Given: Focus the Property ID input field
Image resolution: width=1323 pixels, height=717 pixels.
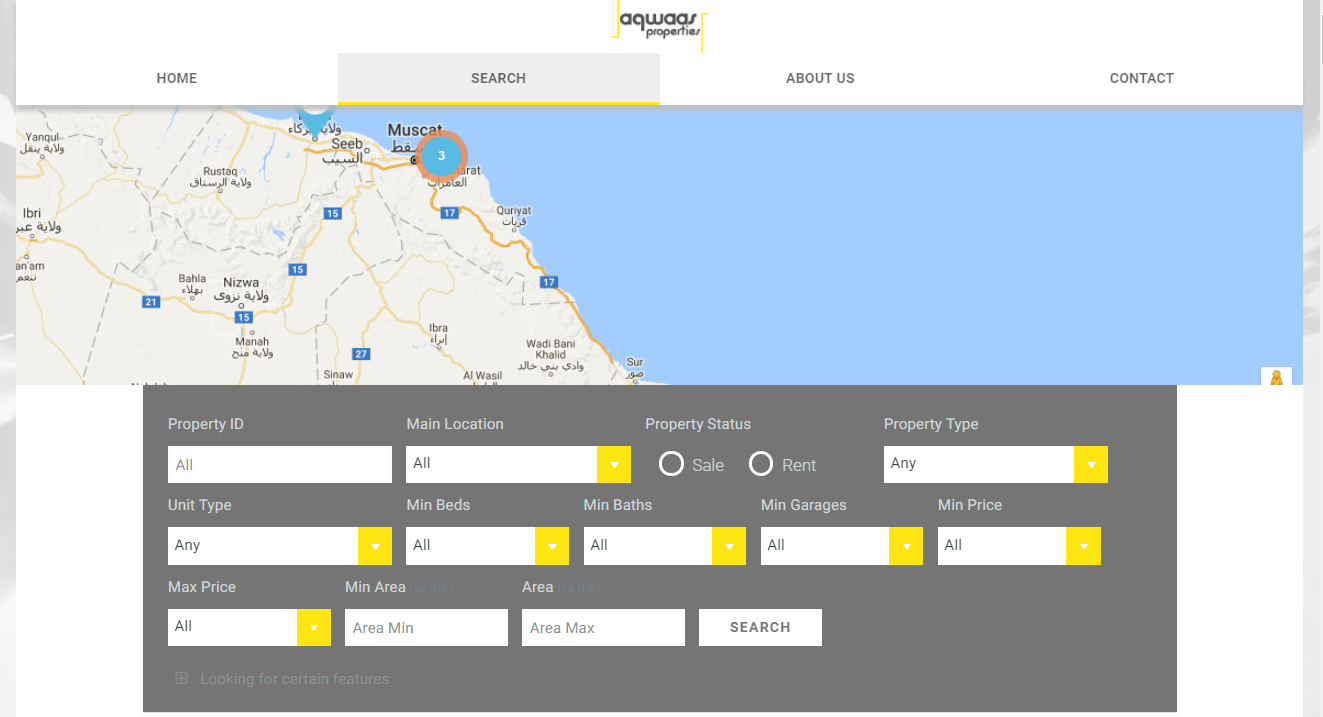Looking at the screenshot, I should pyautogui.click(x=280, y=465).
